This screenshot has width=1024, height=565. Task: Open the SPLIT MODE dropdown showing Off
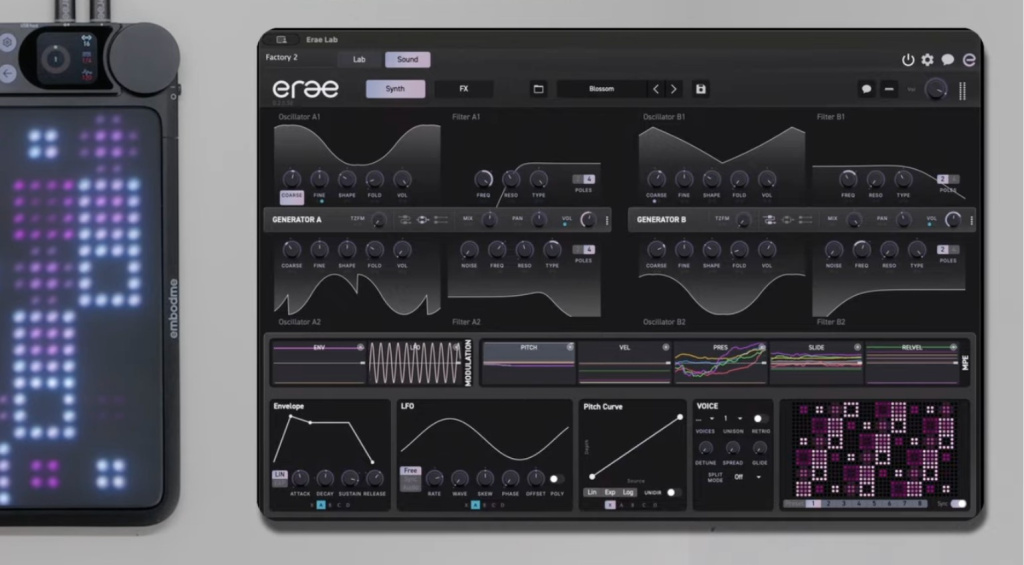point(748,477)
